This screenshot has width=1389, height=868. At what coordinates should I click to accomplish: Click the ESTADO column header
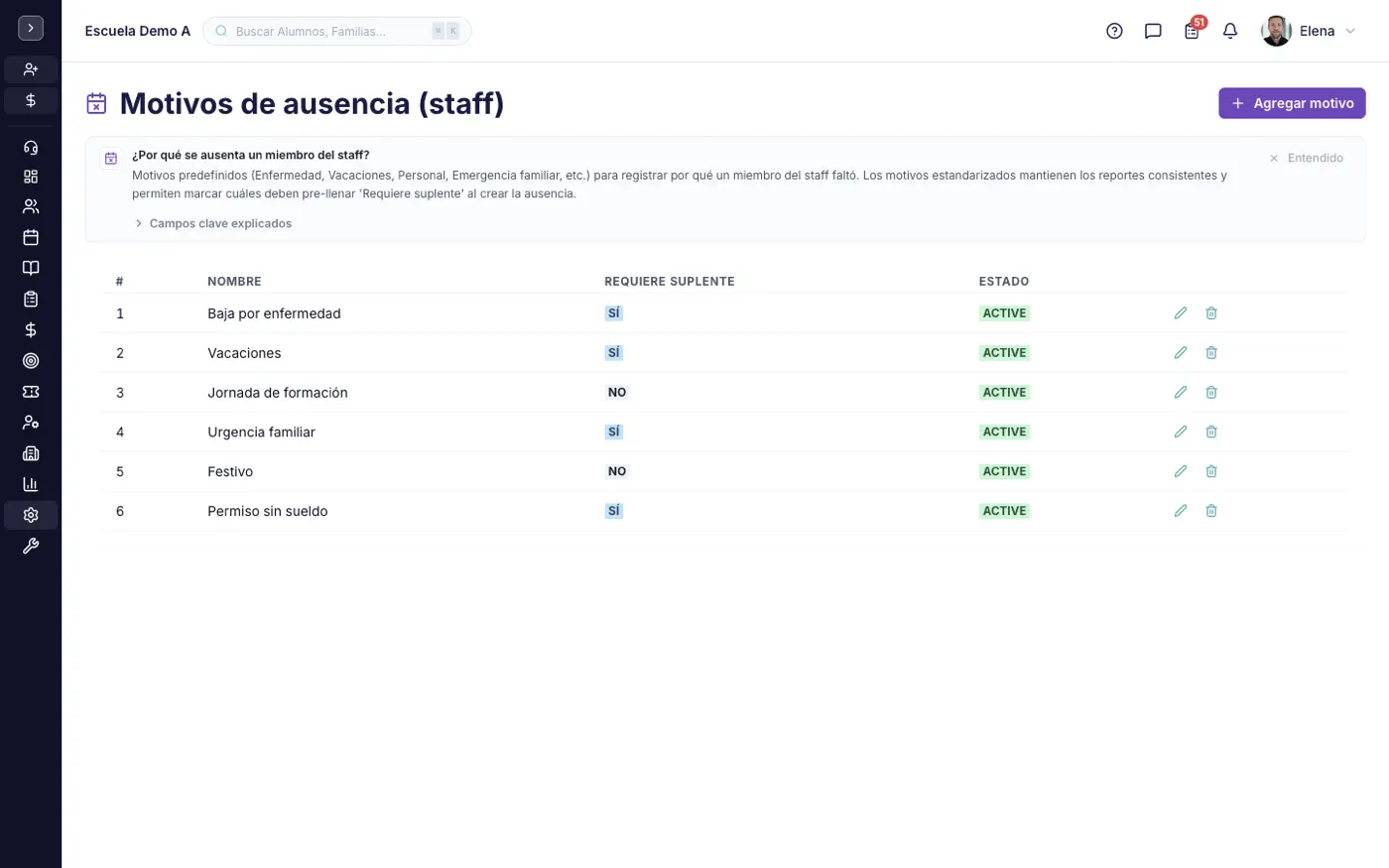[1004, 282]
